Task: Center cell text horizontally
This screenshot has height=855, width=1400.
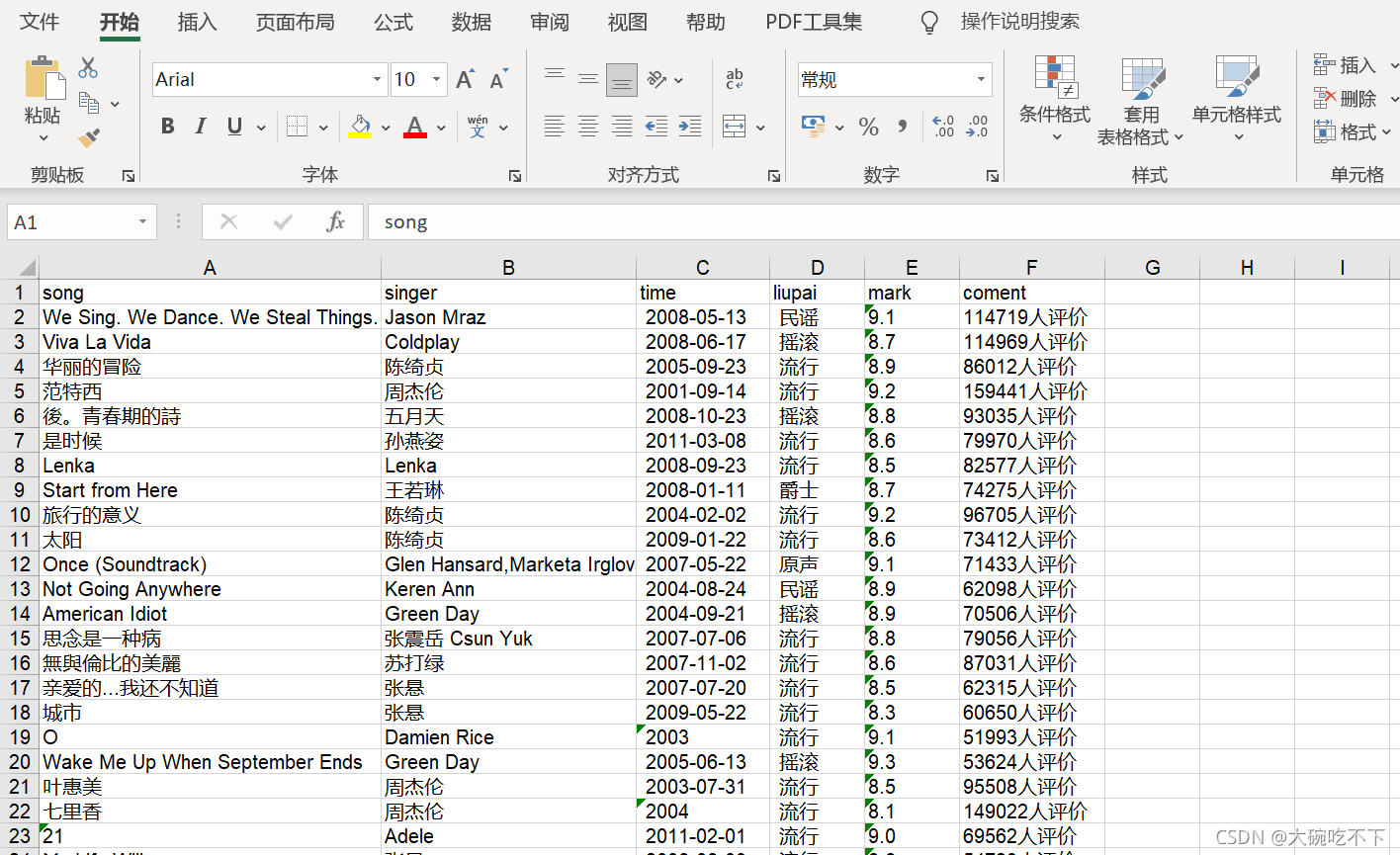Action: [x=588, y=127]
